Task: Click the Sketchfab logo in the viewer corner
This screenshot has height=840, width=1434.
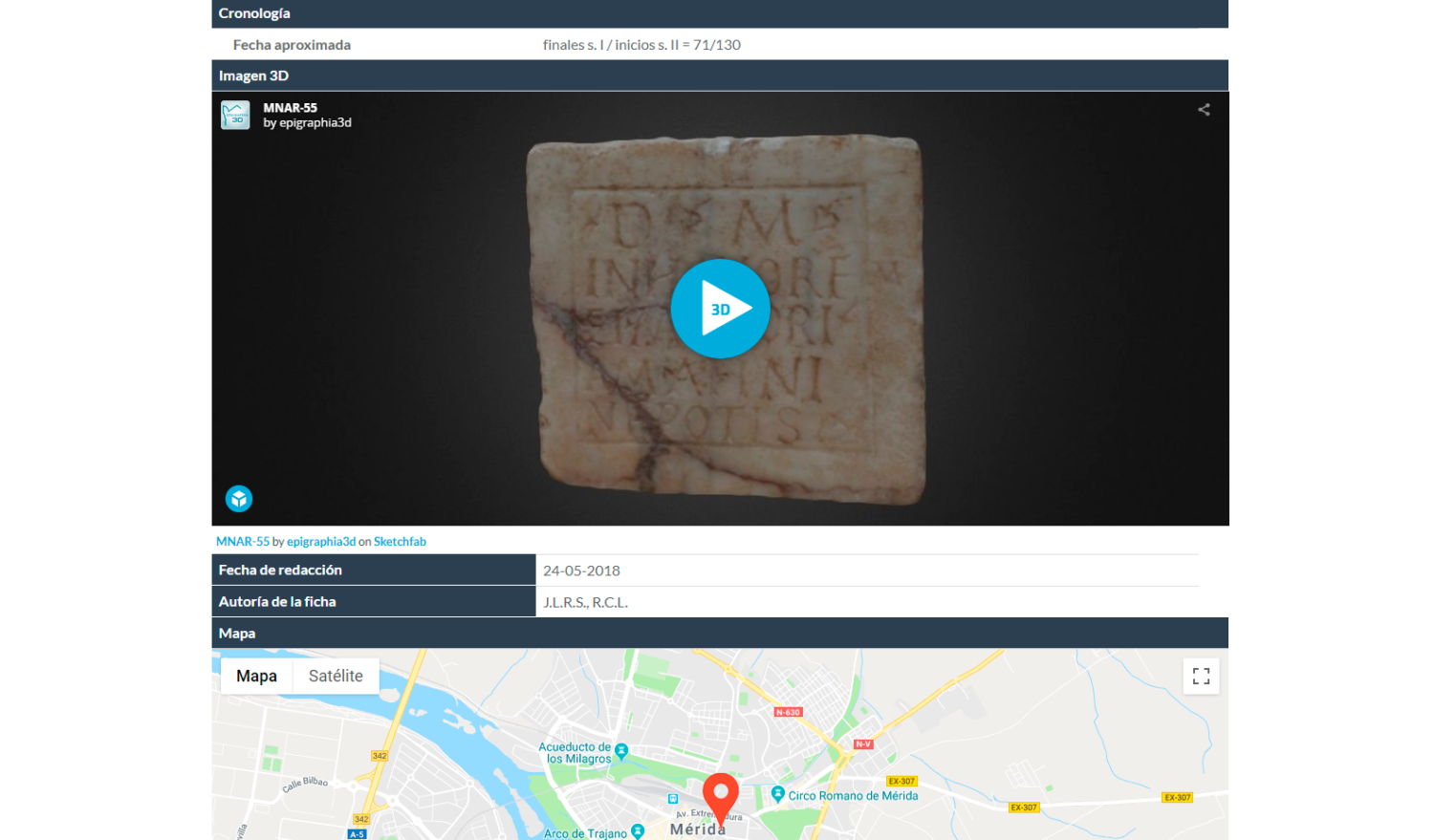Action: 239,499
